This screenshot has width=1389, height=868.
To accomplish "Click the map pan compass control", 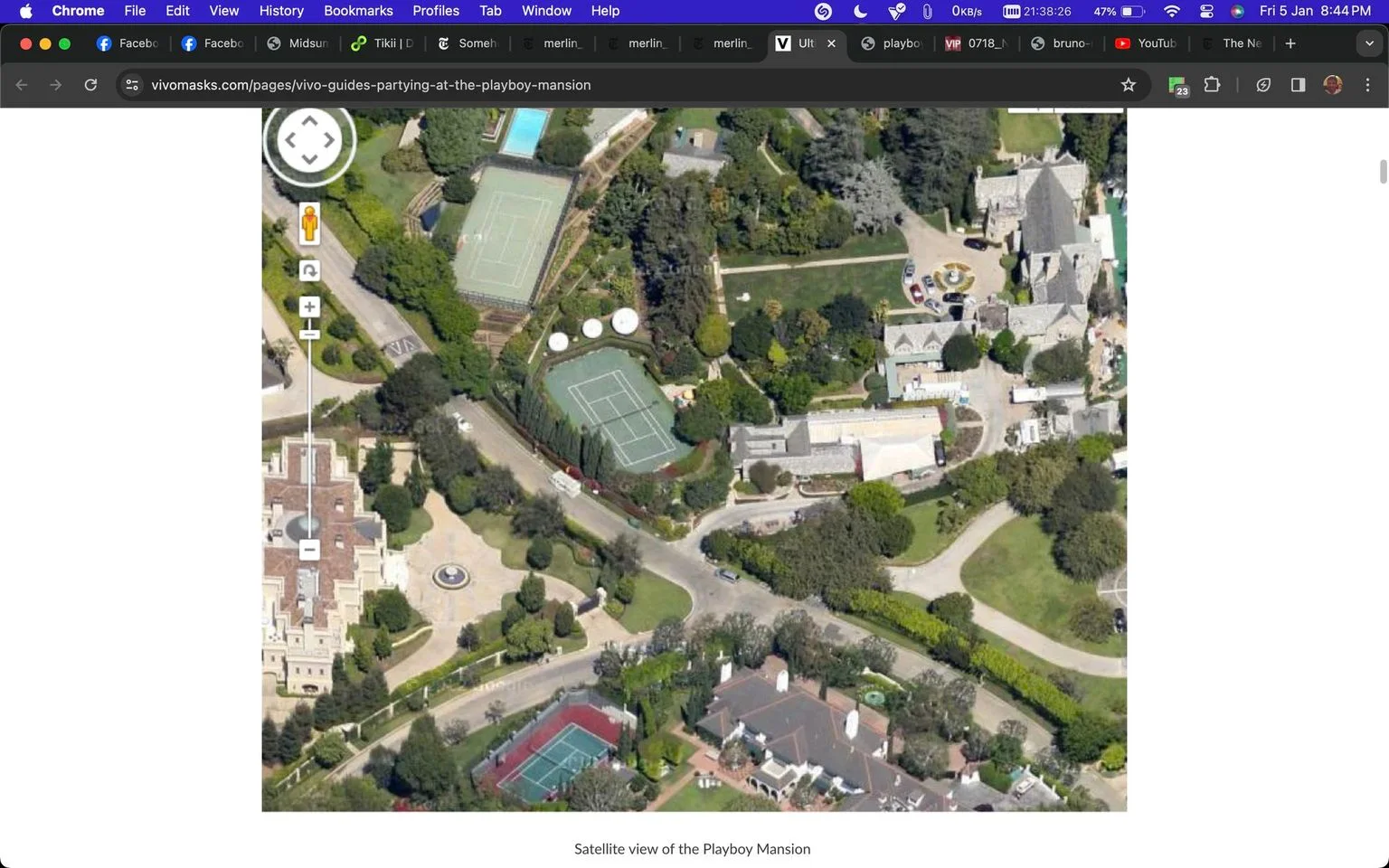I will [x=309, y=140].
